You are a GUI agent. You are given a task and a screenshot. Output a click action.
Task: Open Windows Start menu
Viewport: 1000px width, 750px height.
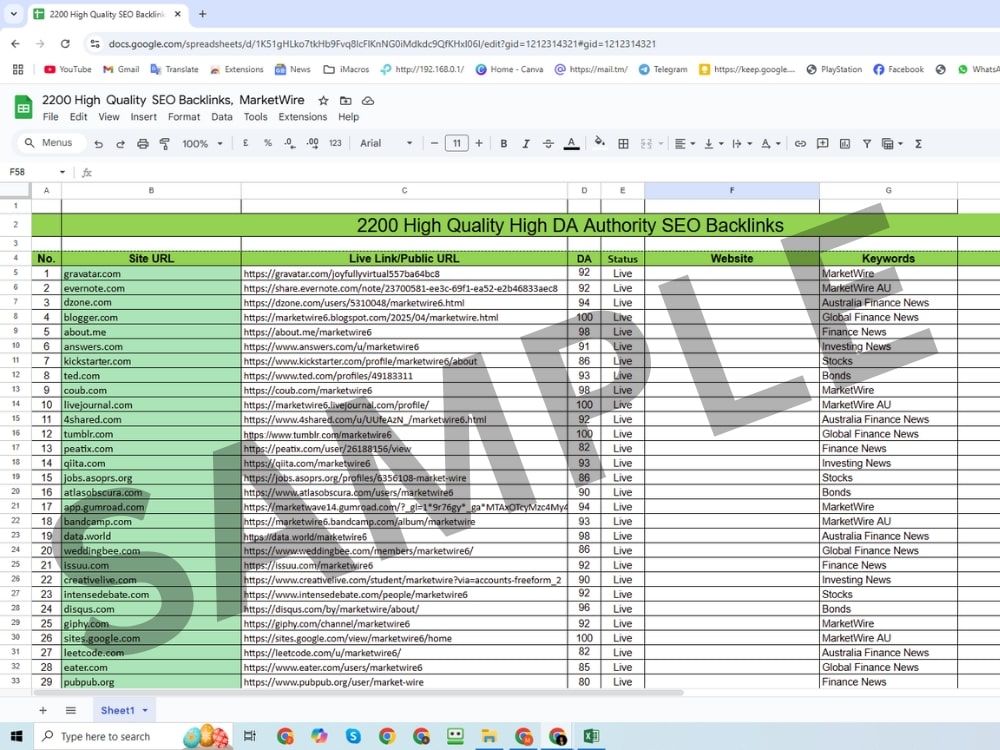17,737
